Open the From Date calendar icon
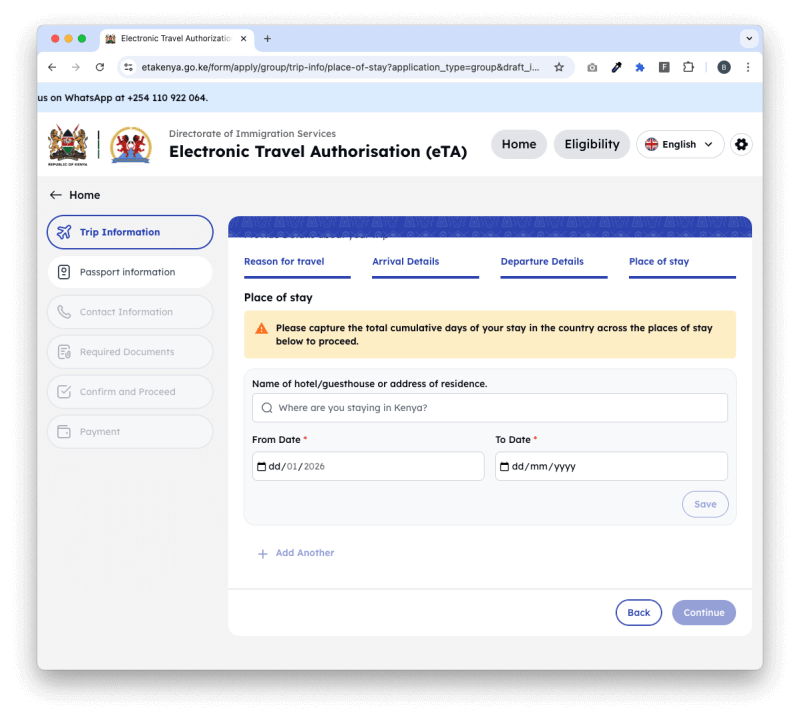Image resolution: width=800 pixels, height=719 pixels. 261,466
